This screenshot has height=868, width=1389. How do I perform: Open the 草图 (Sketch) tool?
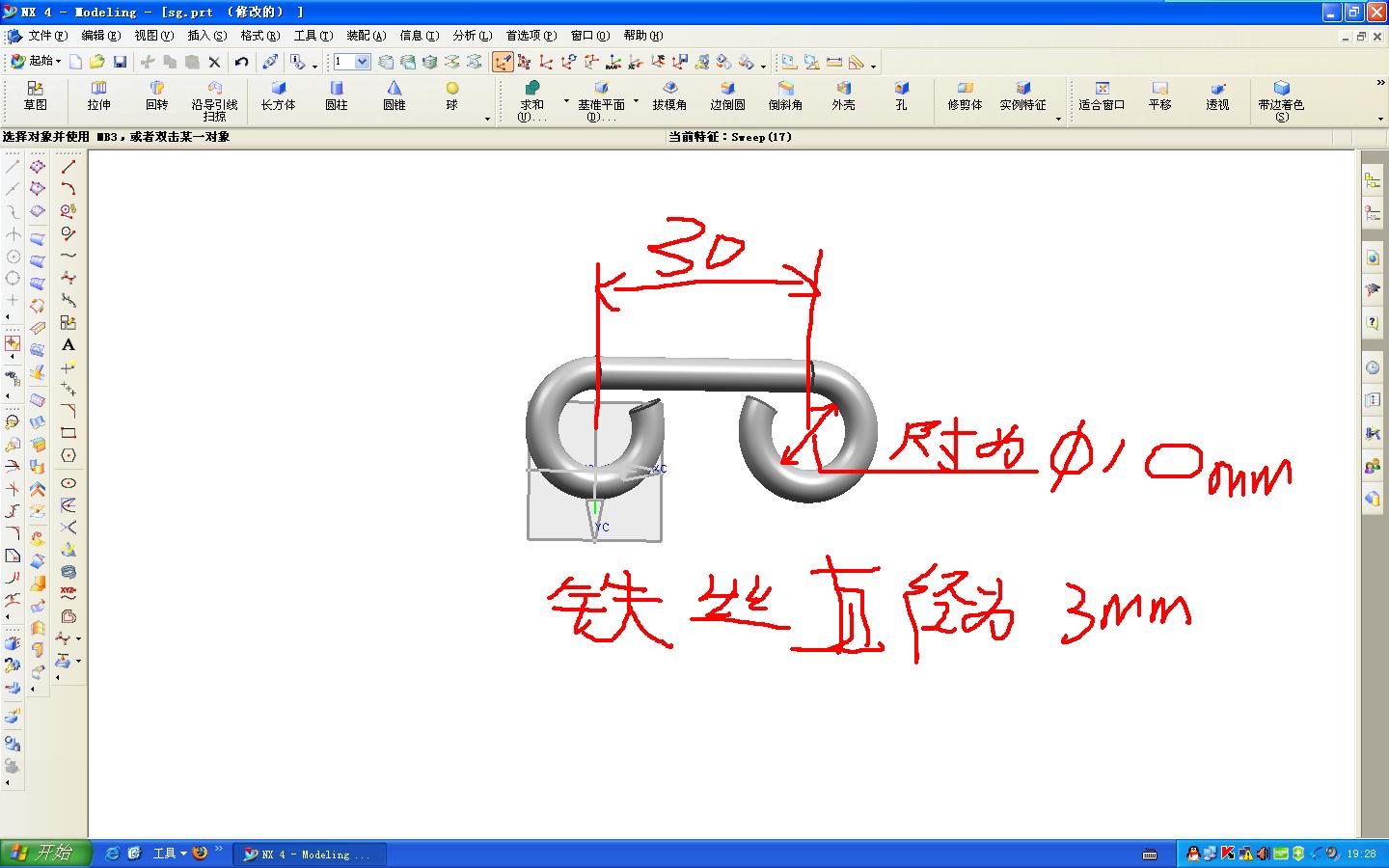pyautogui.click(x=36, y=95)
